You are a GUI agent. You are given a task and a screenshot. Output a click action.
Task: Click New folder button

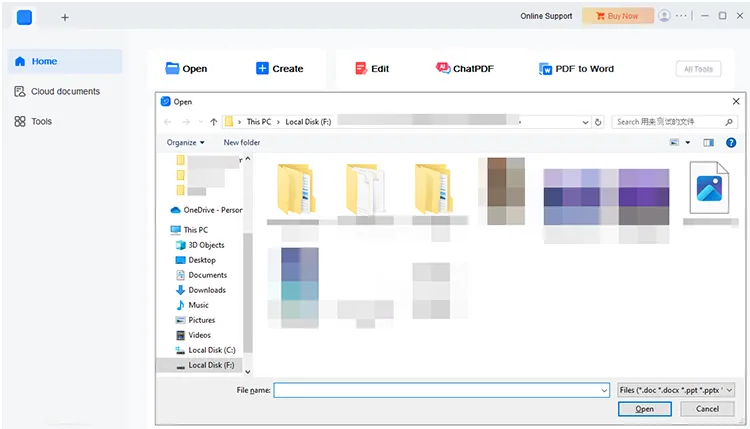click(x=242, y=143)
